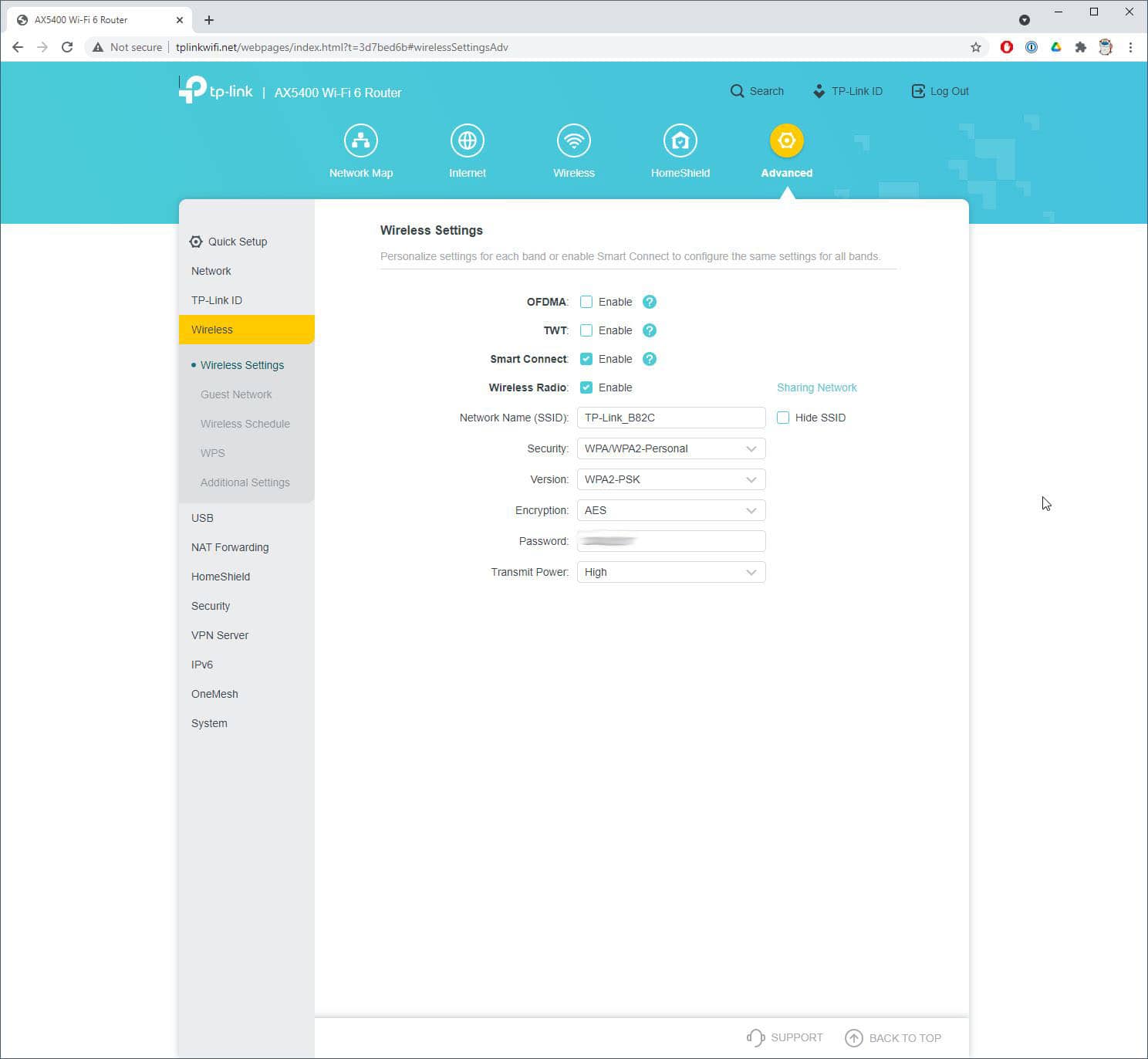Click the Wireless Settings submenu link

point(242,365)
